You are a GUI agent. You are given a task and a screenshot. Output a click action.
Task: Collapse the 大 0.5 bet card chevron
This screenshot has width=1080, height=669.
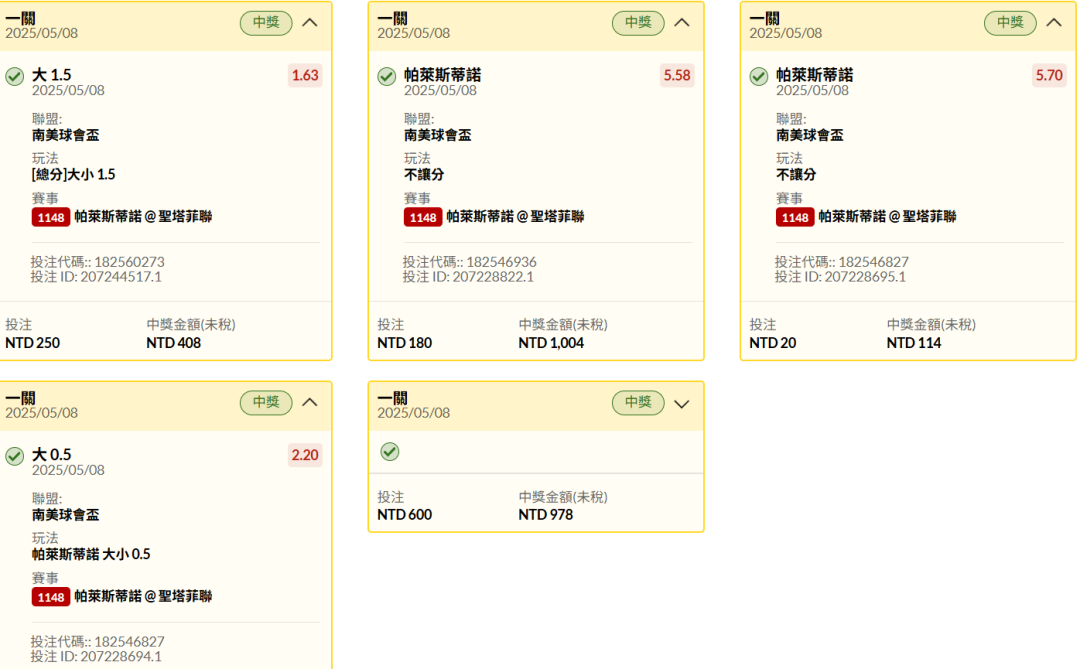310,402
